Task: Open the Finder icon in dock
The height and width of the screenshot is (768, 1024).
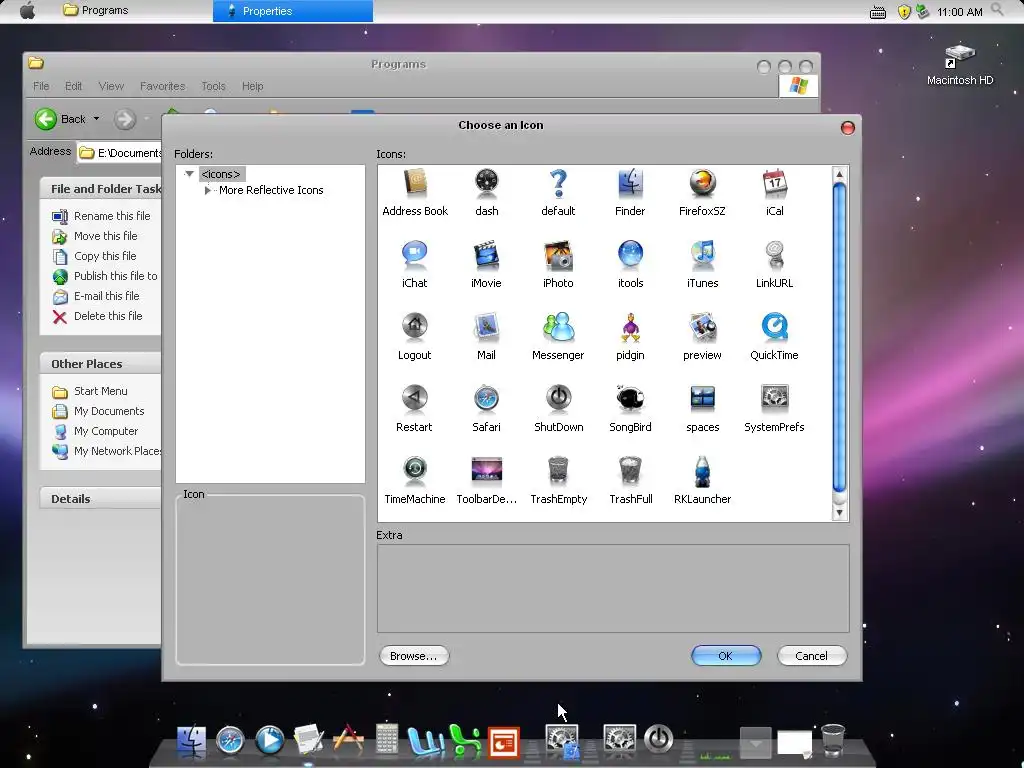Action: pos(191,741)
